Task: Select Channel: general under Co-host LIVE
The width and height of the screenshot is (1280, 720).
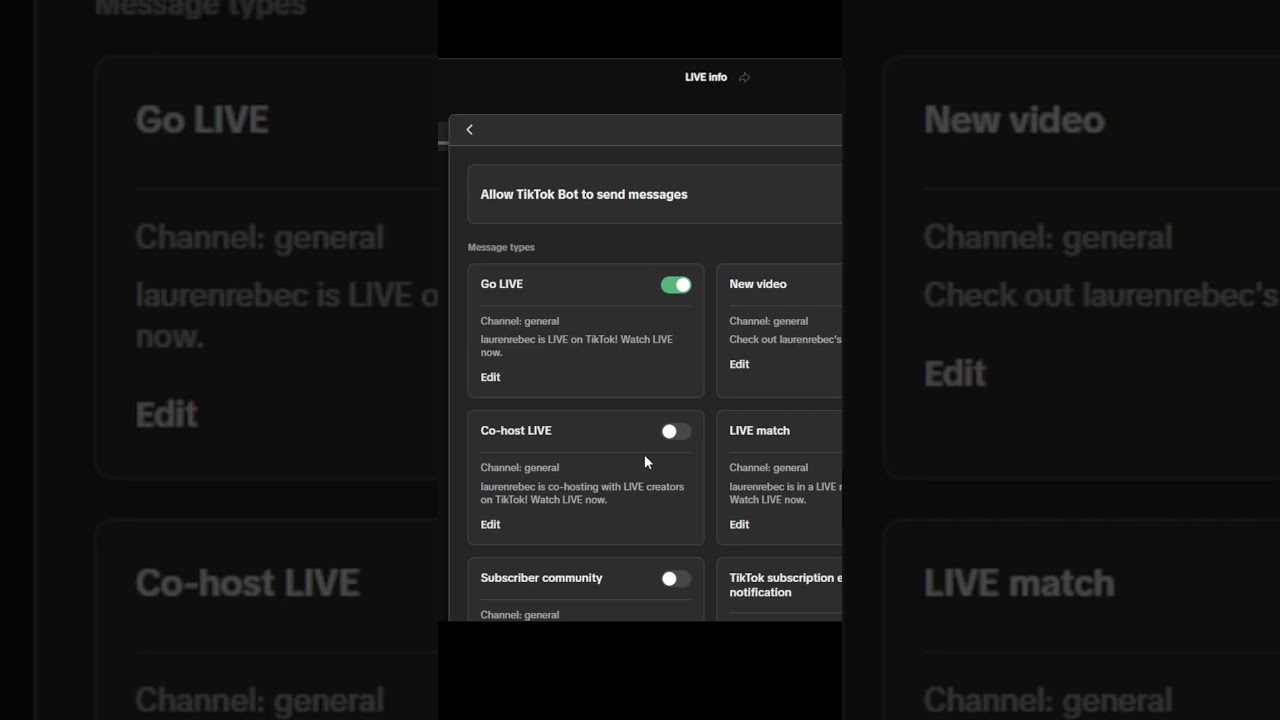Action: (520, 467)
